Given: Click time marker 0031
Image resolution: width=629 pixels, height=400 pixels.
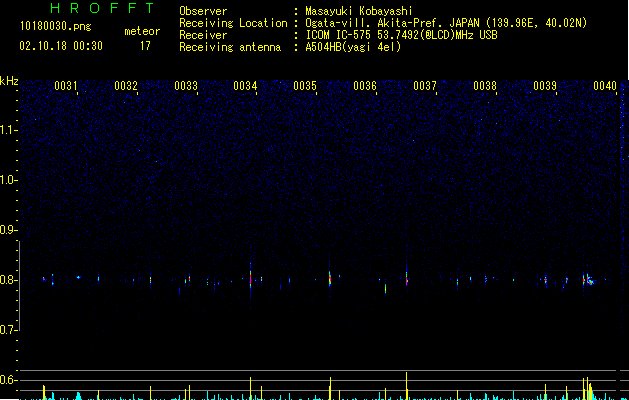Looking at the screenshot, I should pyautogui.click(x=65, y=86).
